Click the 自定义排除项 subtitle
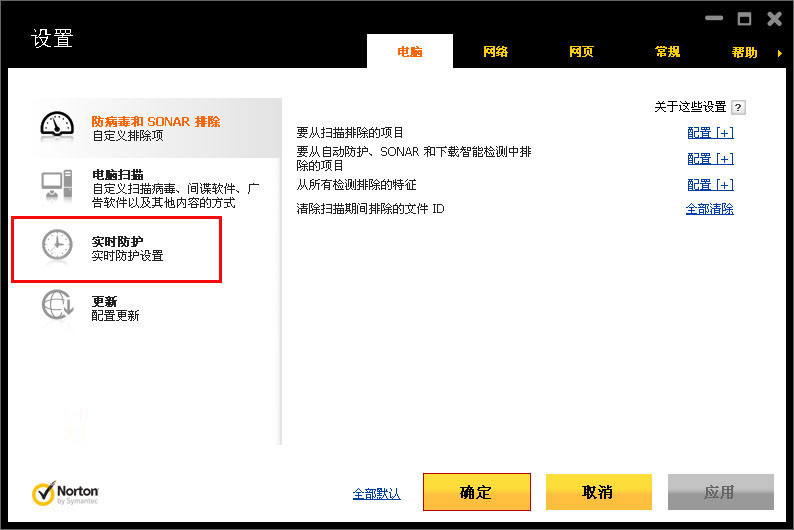794x530 pixels. click(128, 136)
